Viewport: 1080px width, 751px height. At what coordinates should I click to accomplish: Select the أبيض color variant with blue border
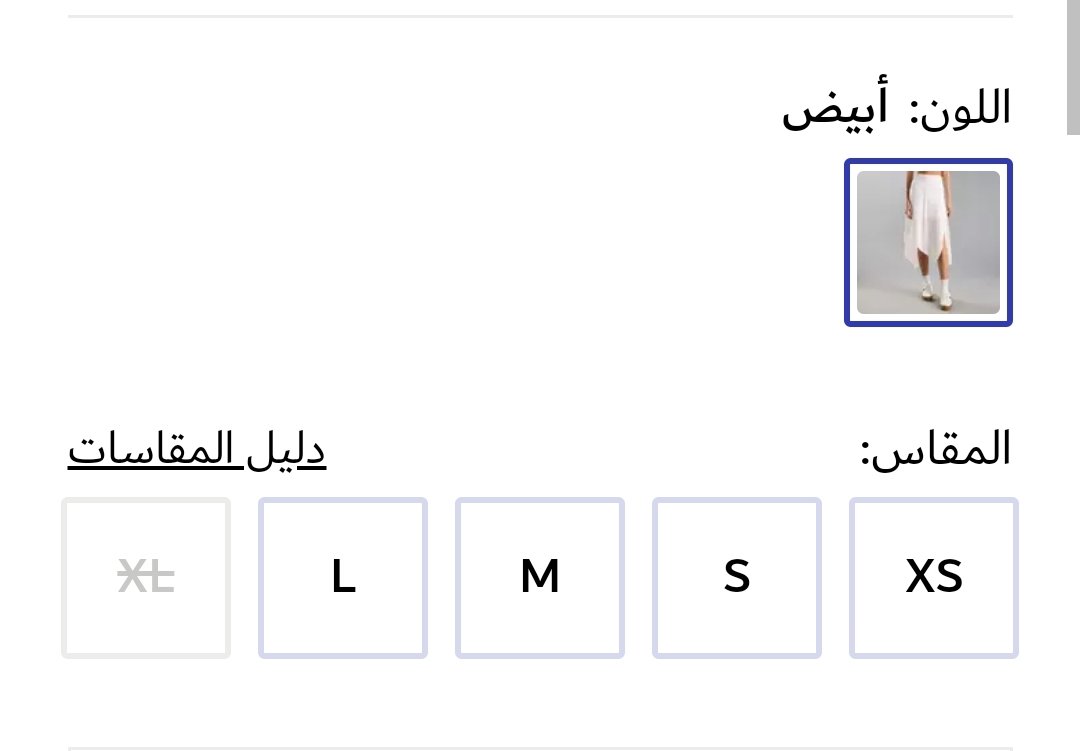coord(928,242)
